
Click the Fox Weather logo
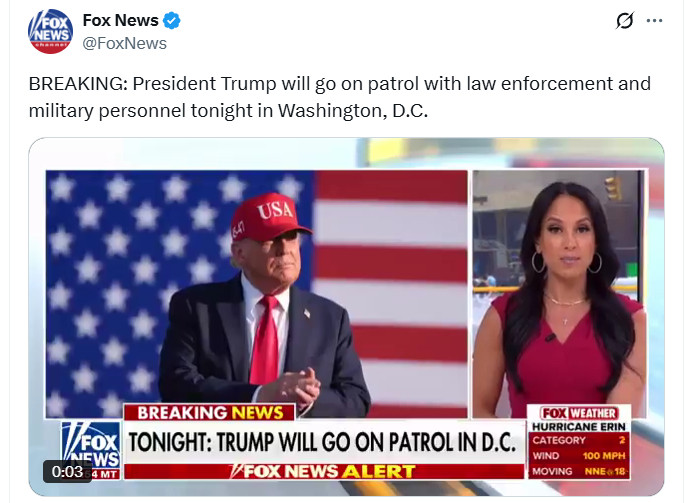click(579, 413)
